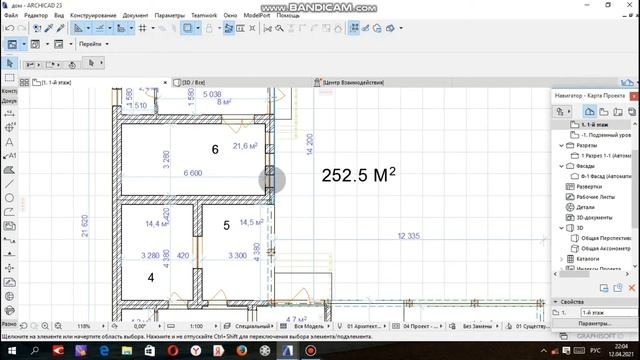Open Общая Перспектива view
The width and height of the screenshot is (640, 360).
click(x=601, y=238)
